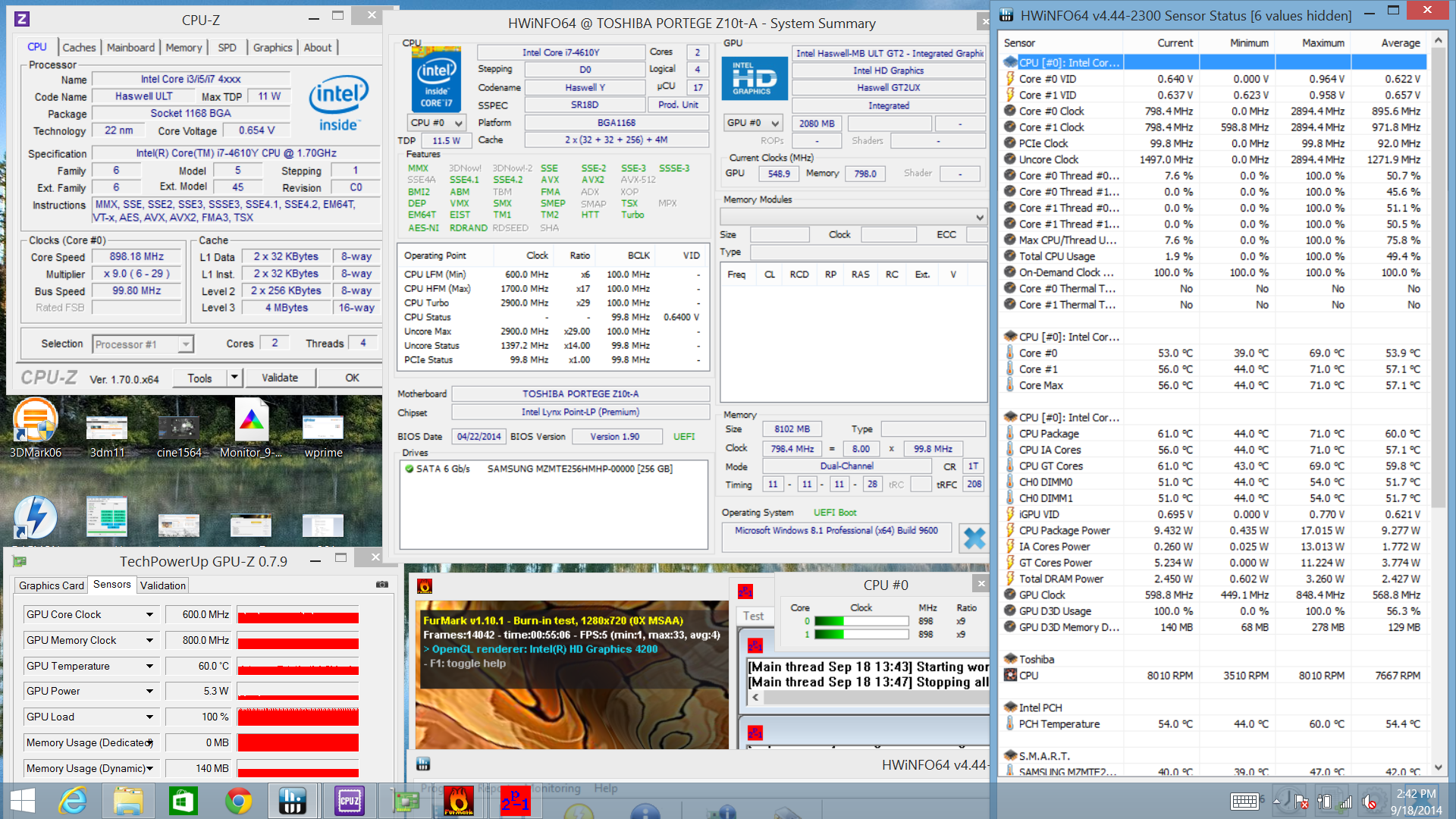
Task: Expand the GPU Core Clock sensor dropdown
Action: [149, 614]
